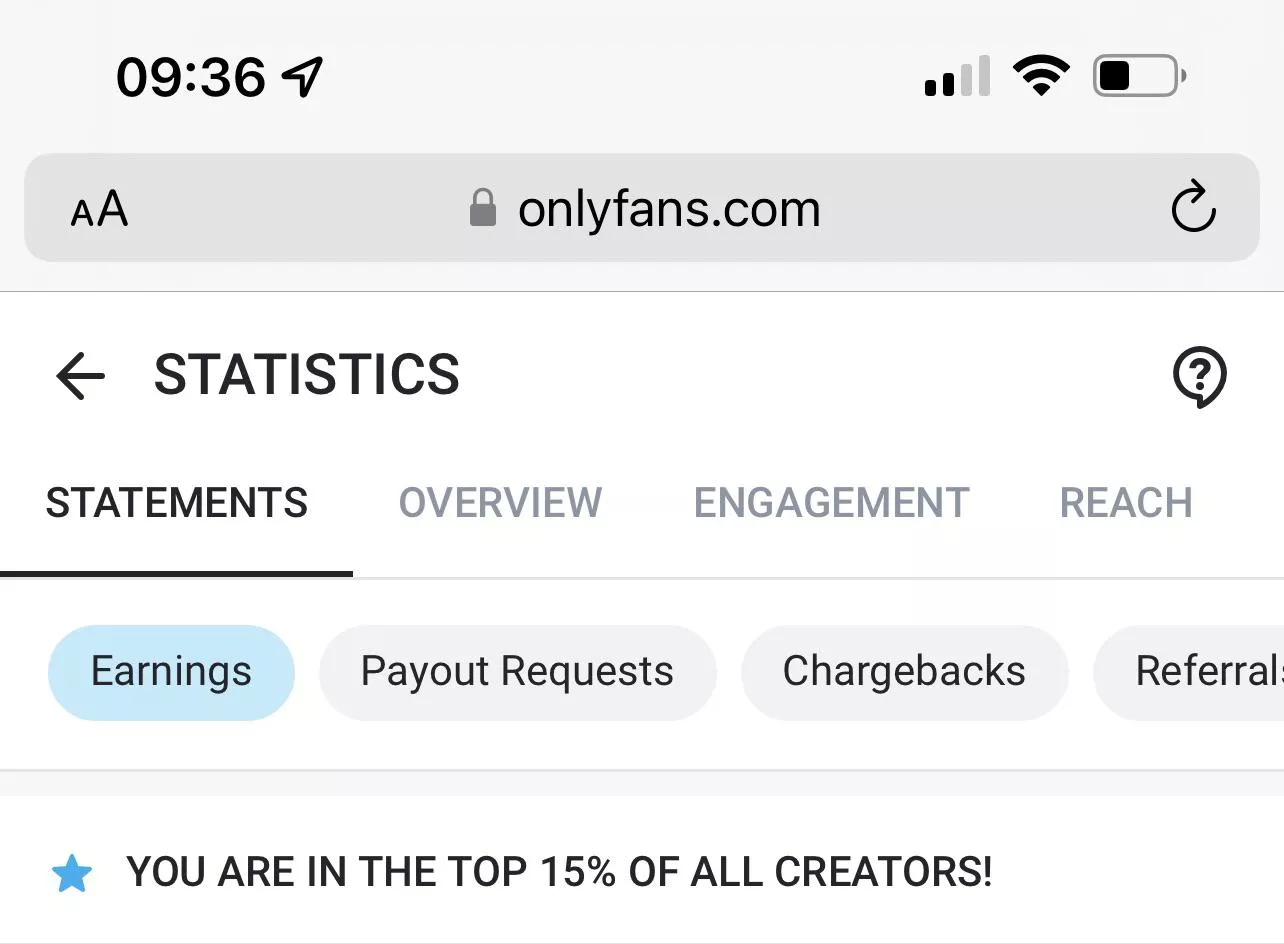
Task: Tap the blue star icon
Action: click(72, 874)
